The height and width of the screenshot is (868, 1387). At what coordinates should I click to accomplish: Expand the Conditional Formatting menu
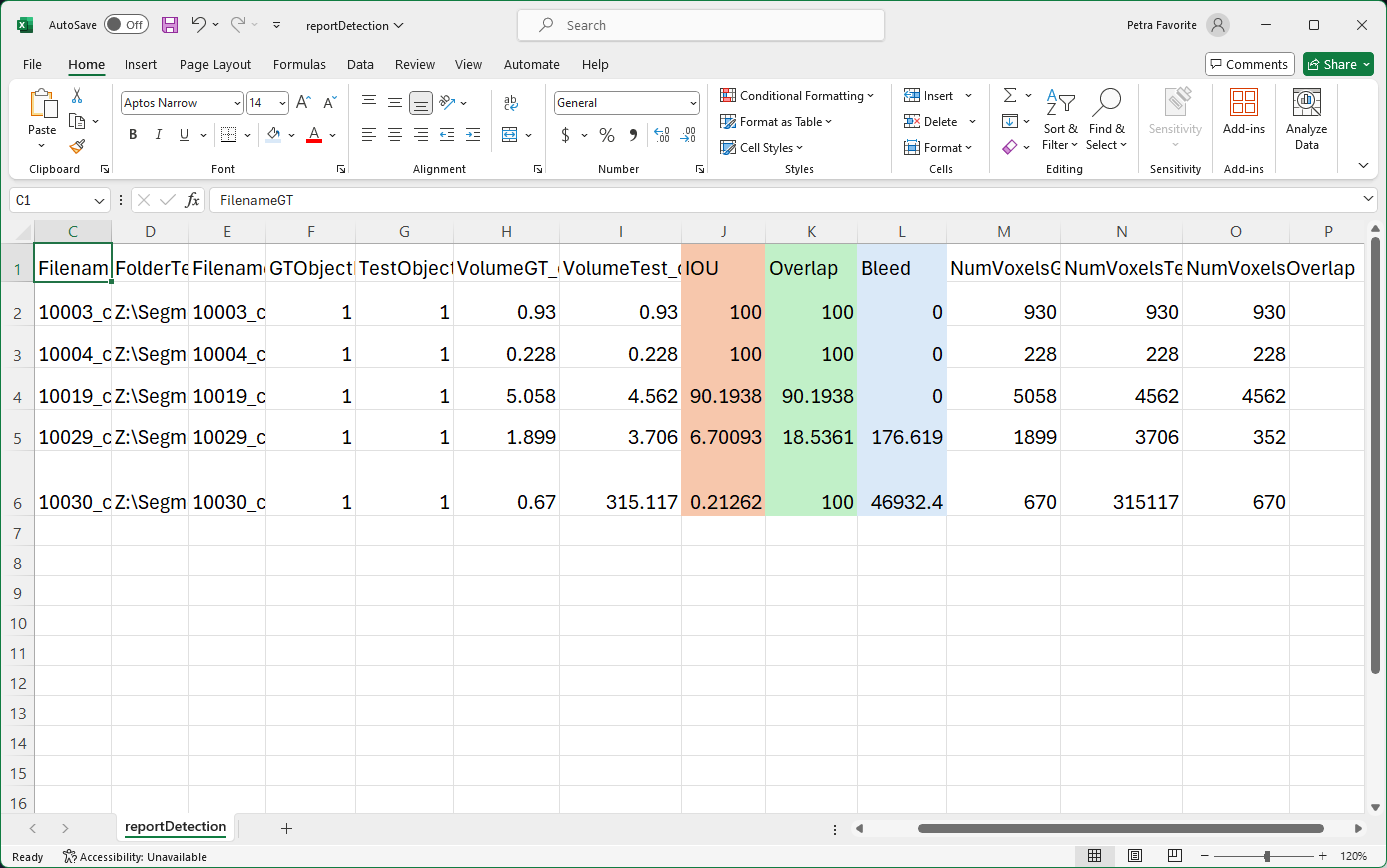coord(797,96)
